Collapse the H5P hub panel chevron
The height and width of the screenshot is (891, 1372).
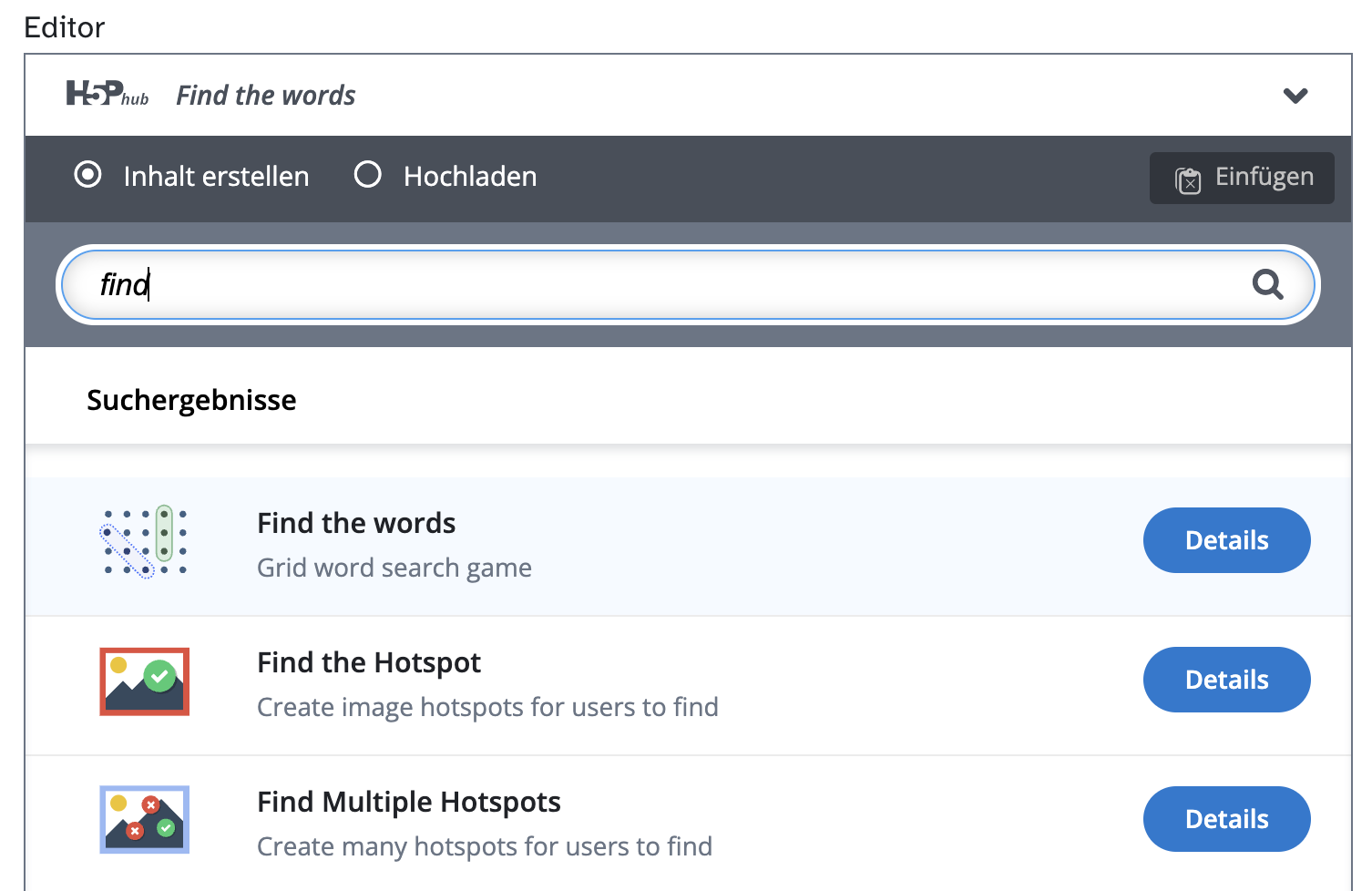(x=1295, y=96)
